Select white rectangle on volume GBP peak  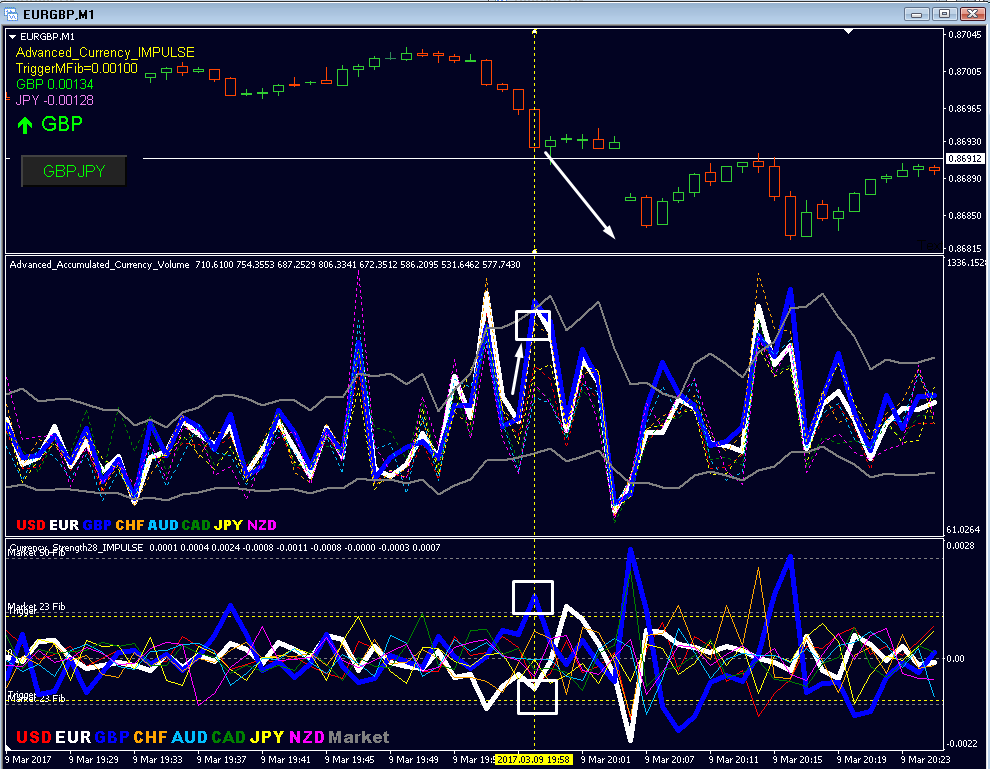[533, 325]
